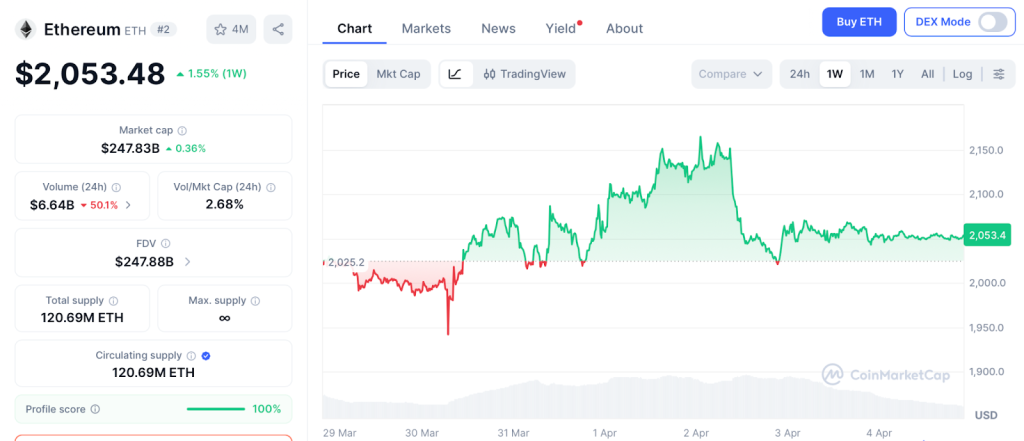
Task: Switch chart to Mkt Cap view
Action: 398,74
